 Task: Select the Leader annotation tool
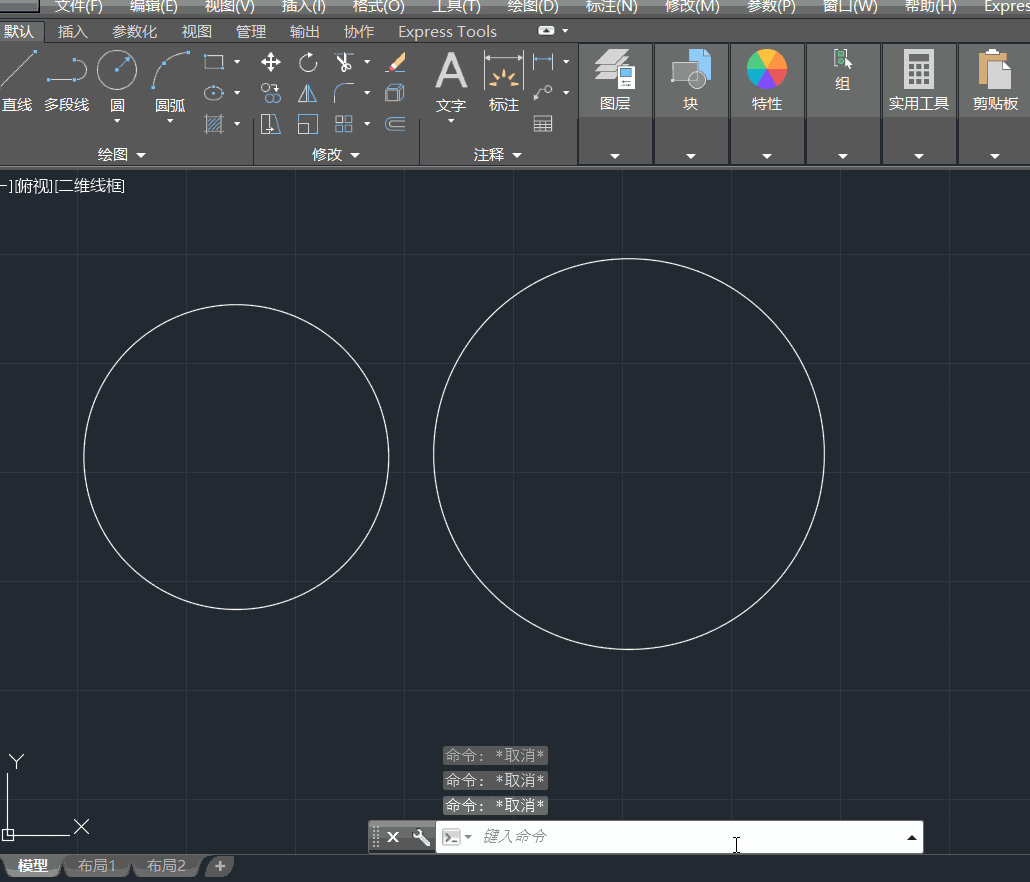pyautogui.click(x=543, y=93)
